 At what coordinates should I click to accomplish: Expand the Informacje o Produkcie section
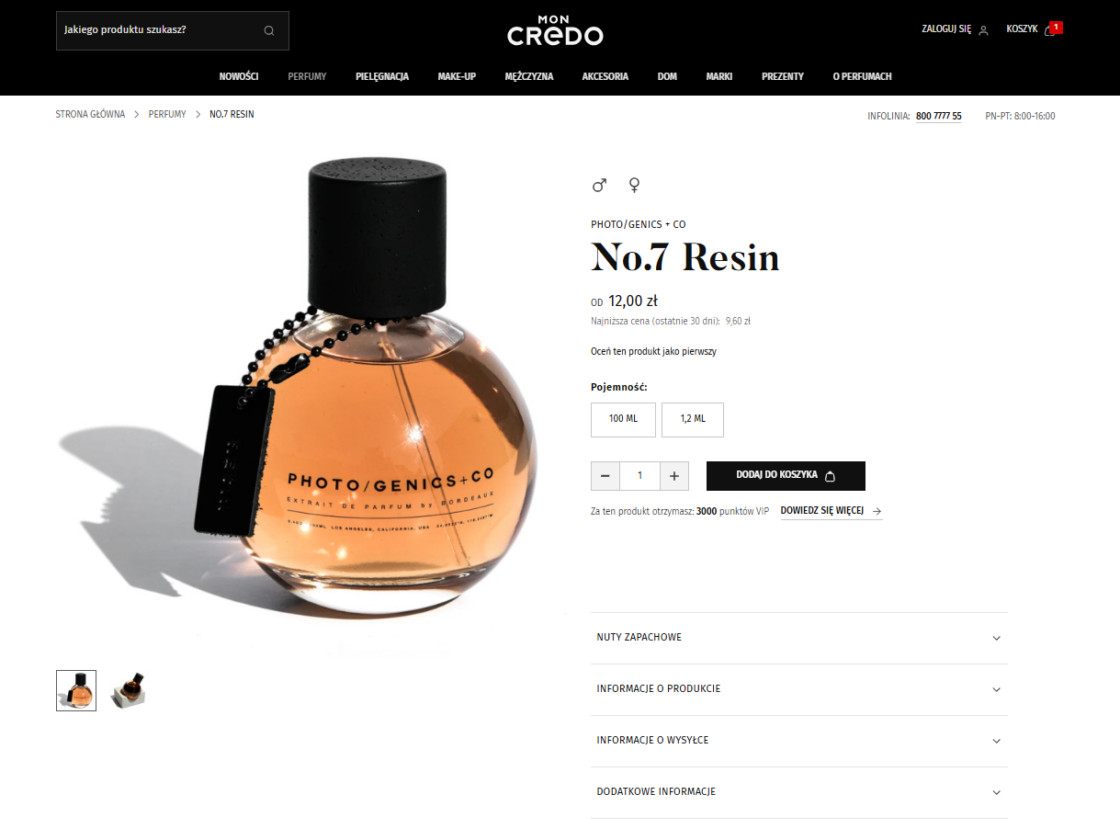pos(799,689)
